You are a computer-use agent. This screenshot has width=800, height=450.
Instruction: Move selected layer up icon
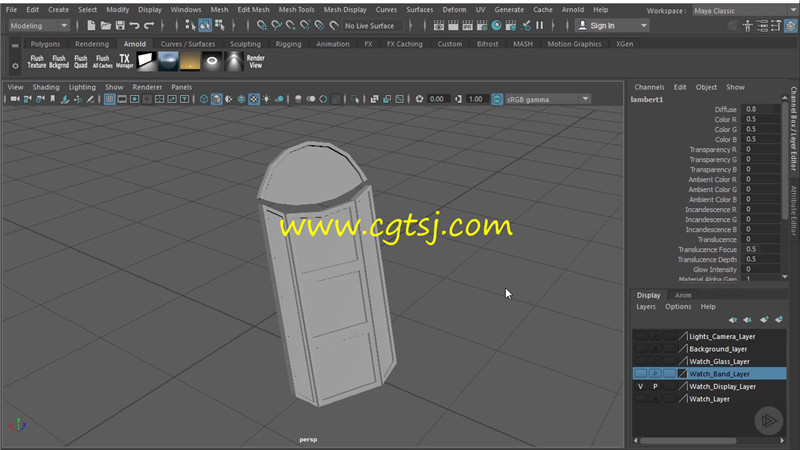(x=733, y=320)
